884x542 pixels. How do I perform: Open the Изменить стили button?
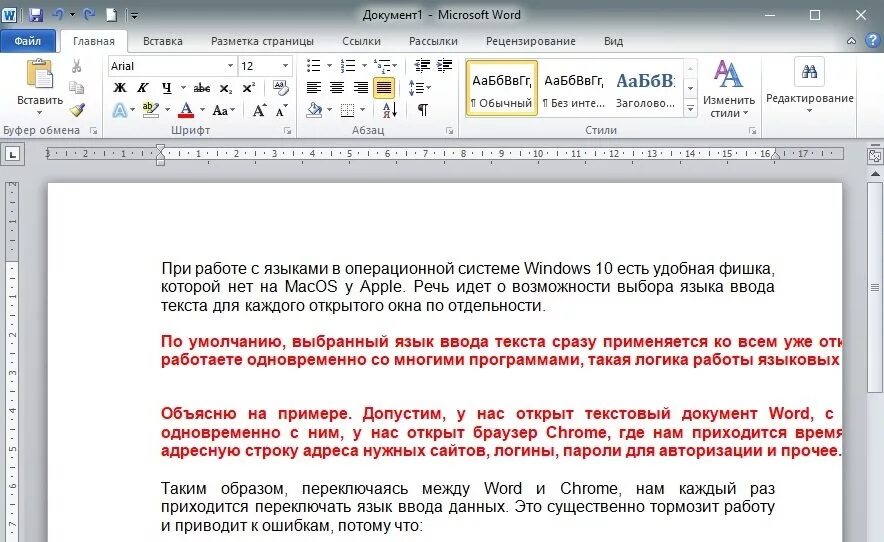pos(728,89)
